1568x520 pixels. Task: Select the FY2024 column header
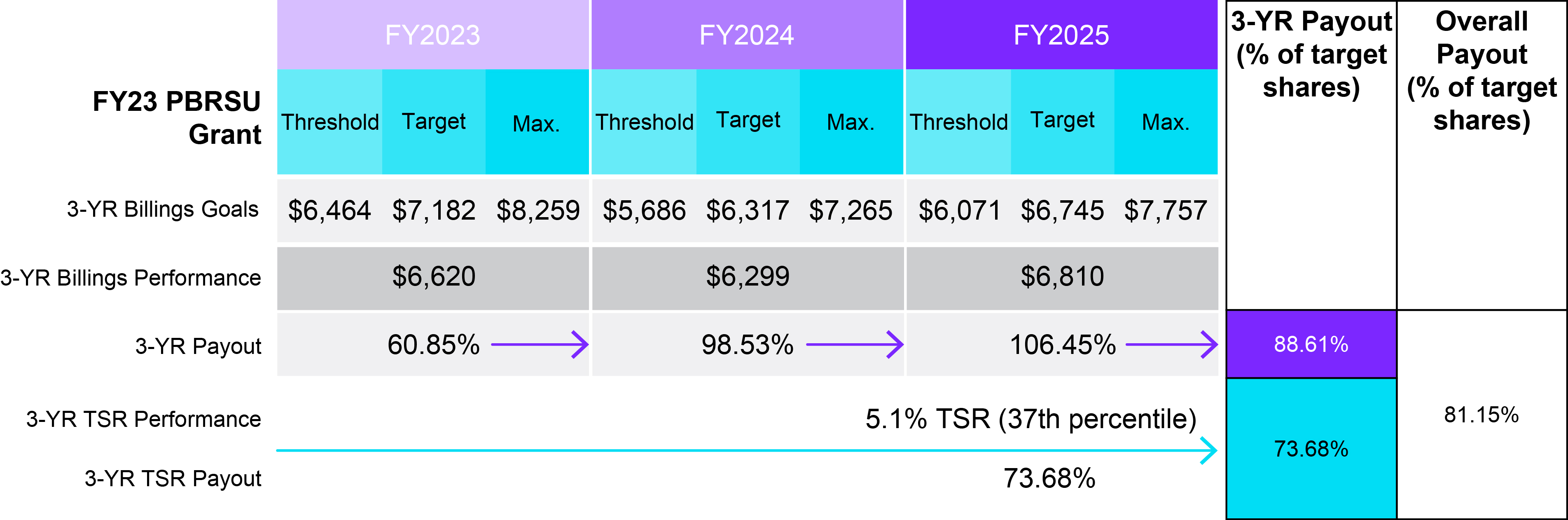point(747,35)
